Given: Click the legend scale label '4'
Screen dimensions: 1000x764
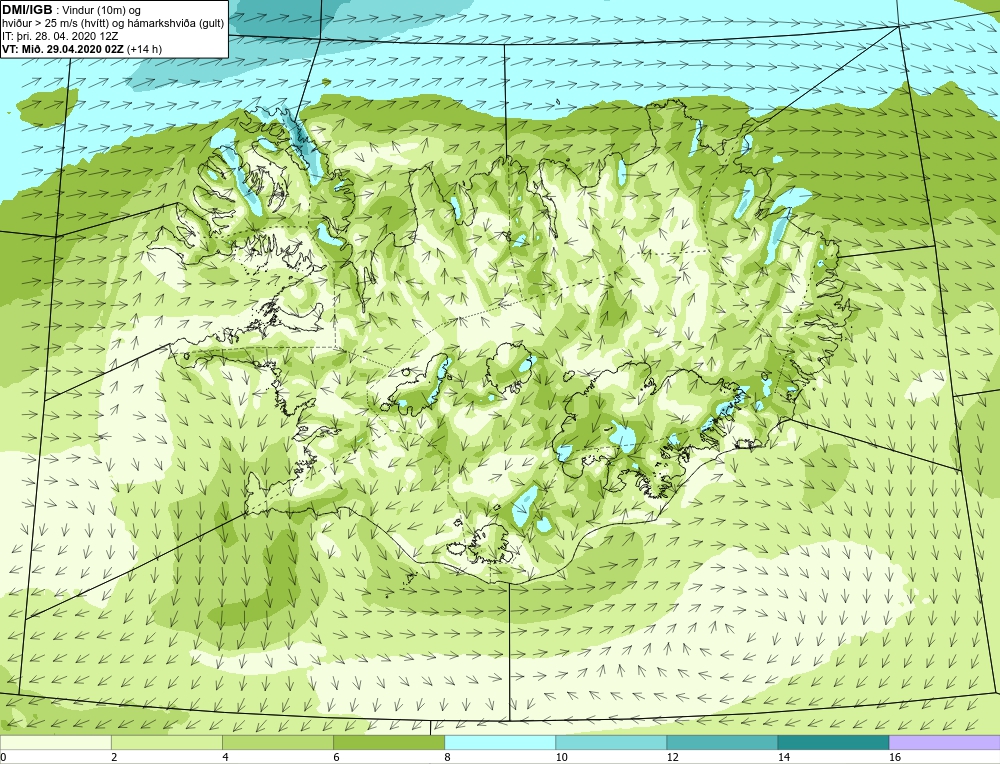Looking at the screenshot, I should coord(225,757).
